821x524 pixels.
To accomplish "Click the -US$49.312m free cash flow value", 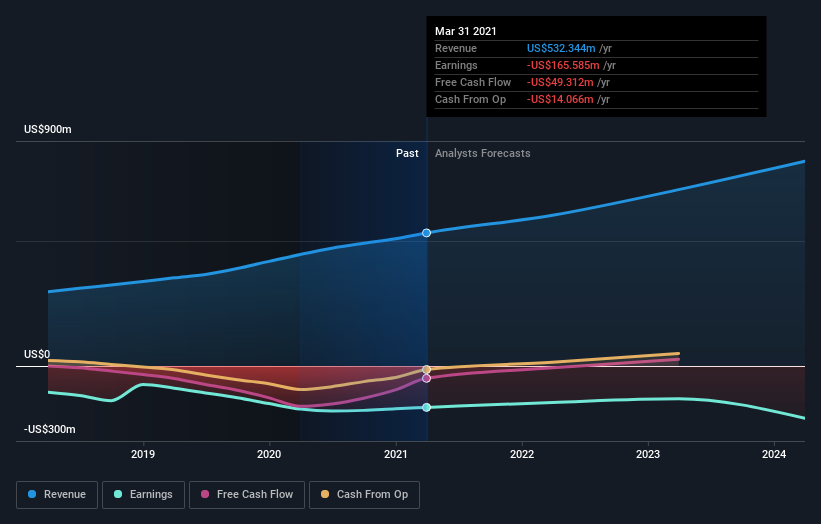I will tap(560, 82).
